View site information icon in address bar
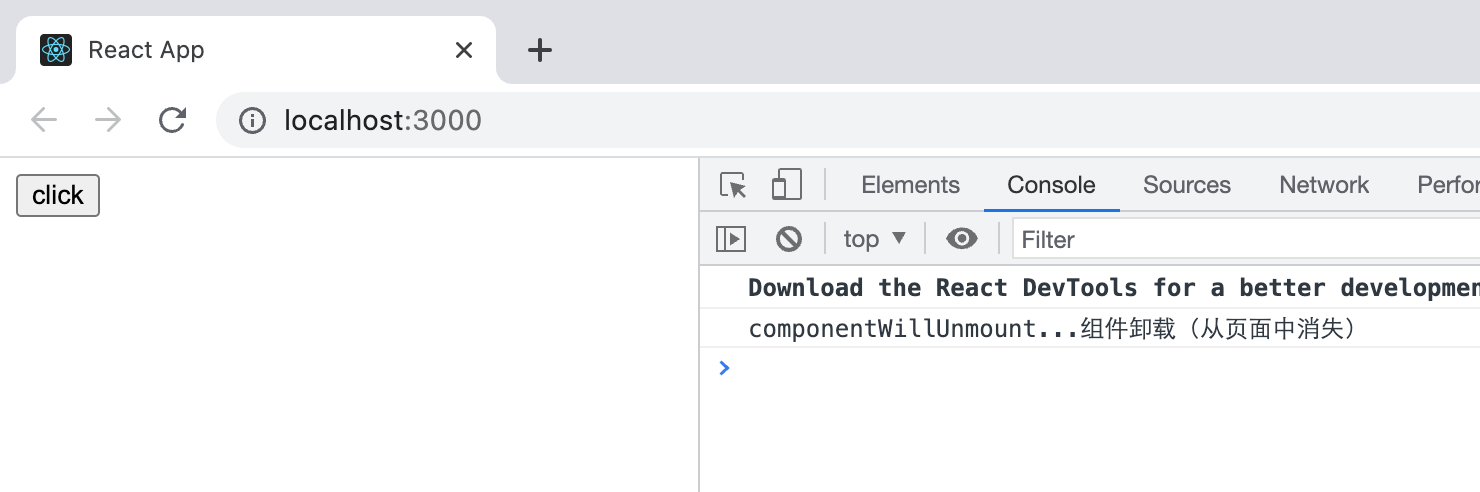 [252, 121]
